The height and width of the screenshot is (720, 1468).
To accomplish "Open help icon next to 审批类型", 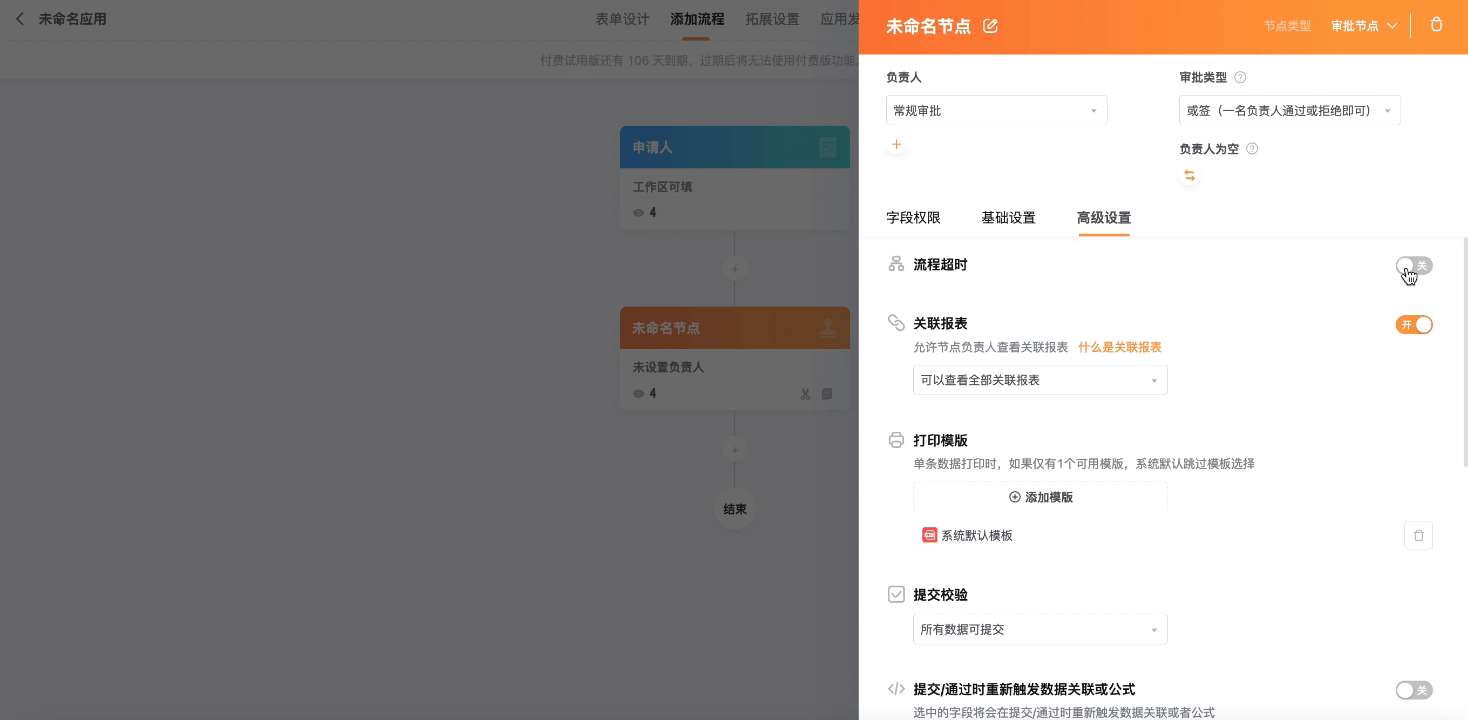I will click(x=1240, y=77).
